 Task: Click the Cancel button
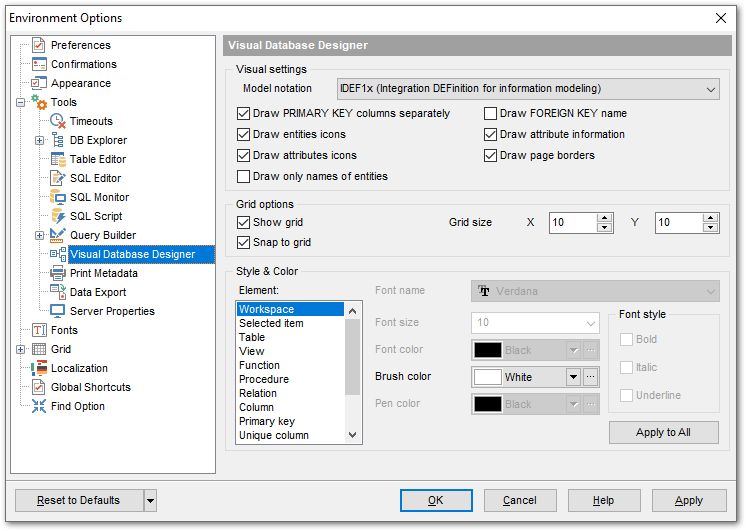coord(520,501)
